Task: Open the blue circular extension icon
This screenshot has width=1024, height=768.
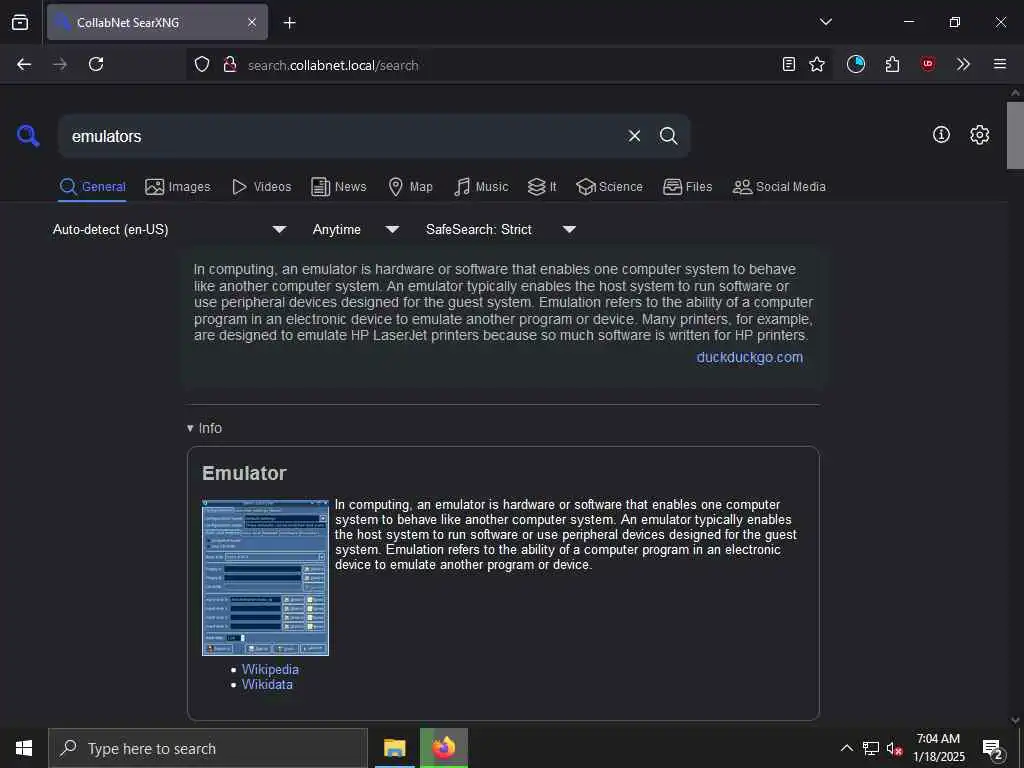Action: tap(856, 64)
